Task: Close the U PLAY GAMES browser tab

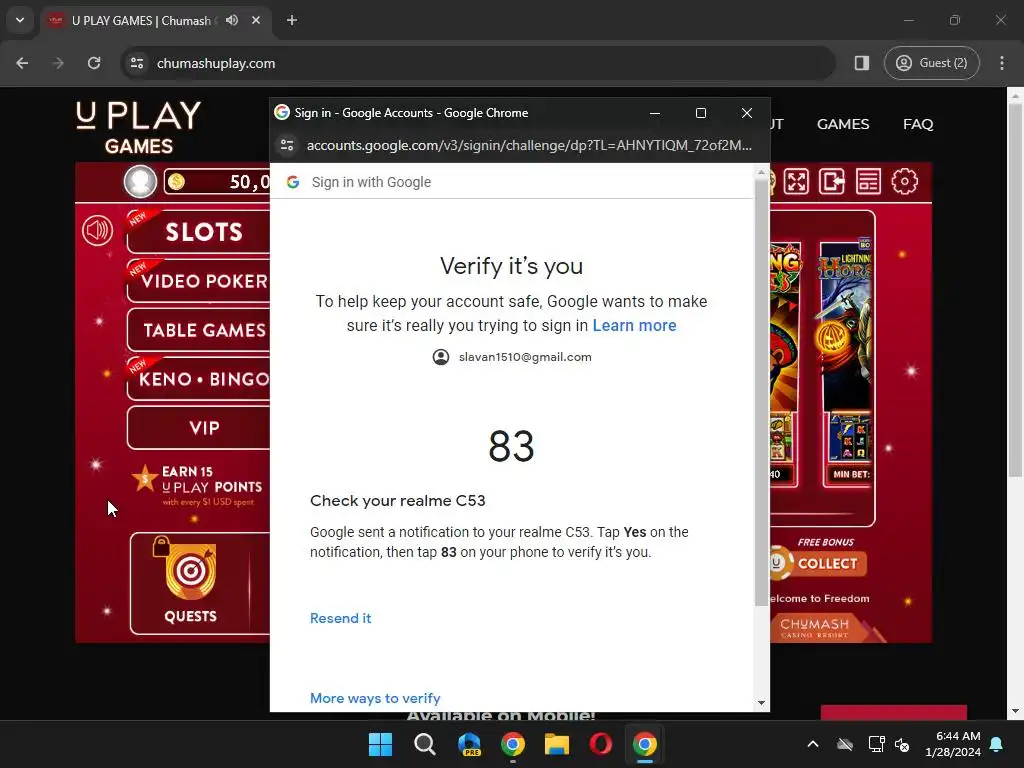Action: click(256, 20)
